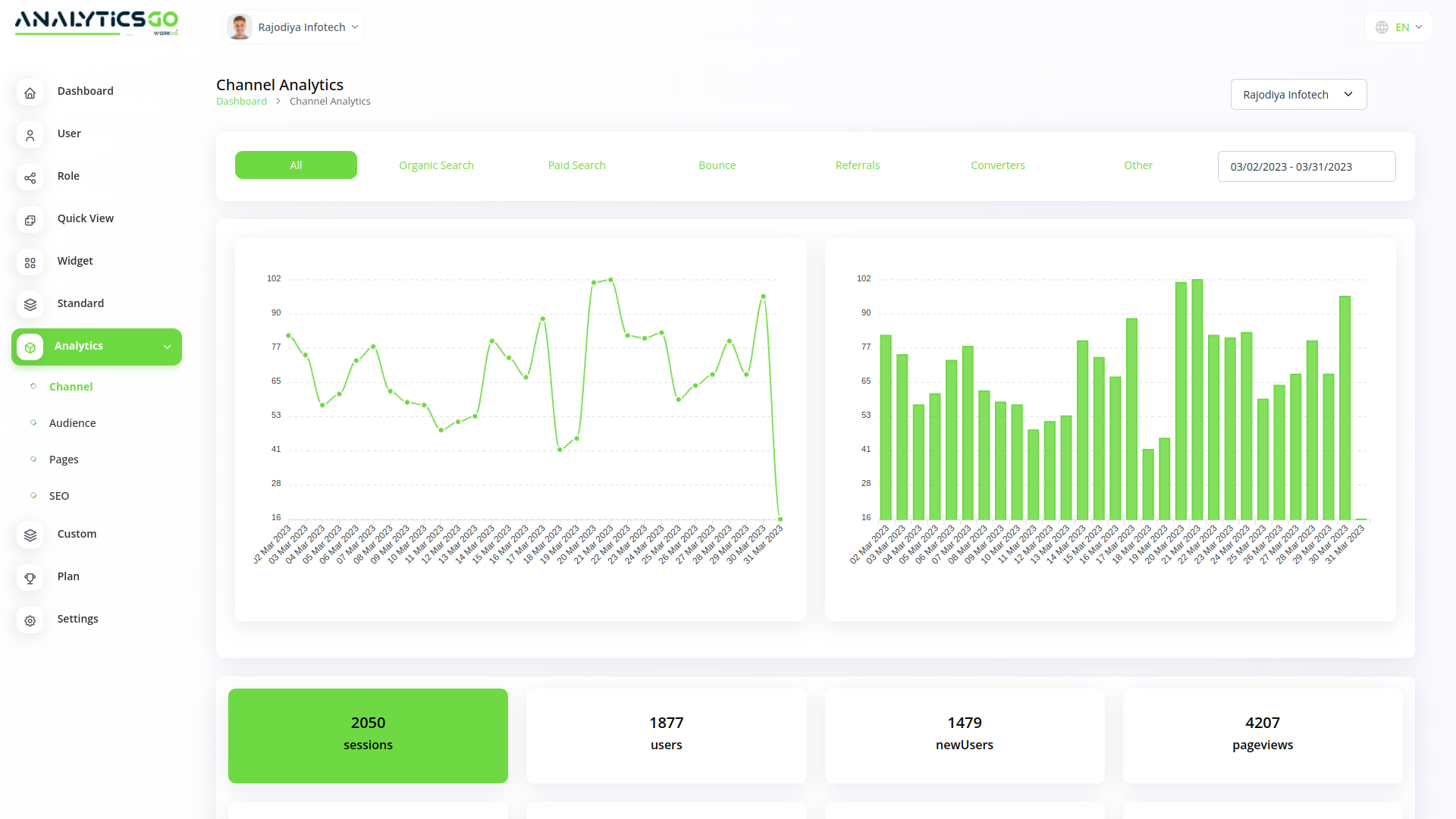
Task: Click the AnalyticsGo logo
Action: [x=96, y=23]
